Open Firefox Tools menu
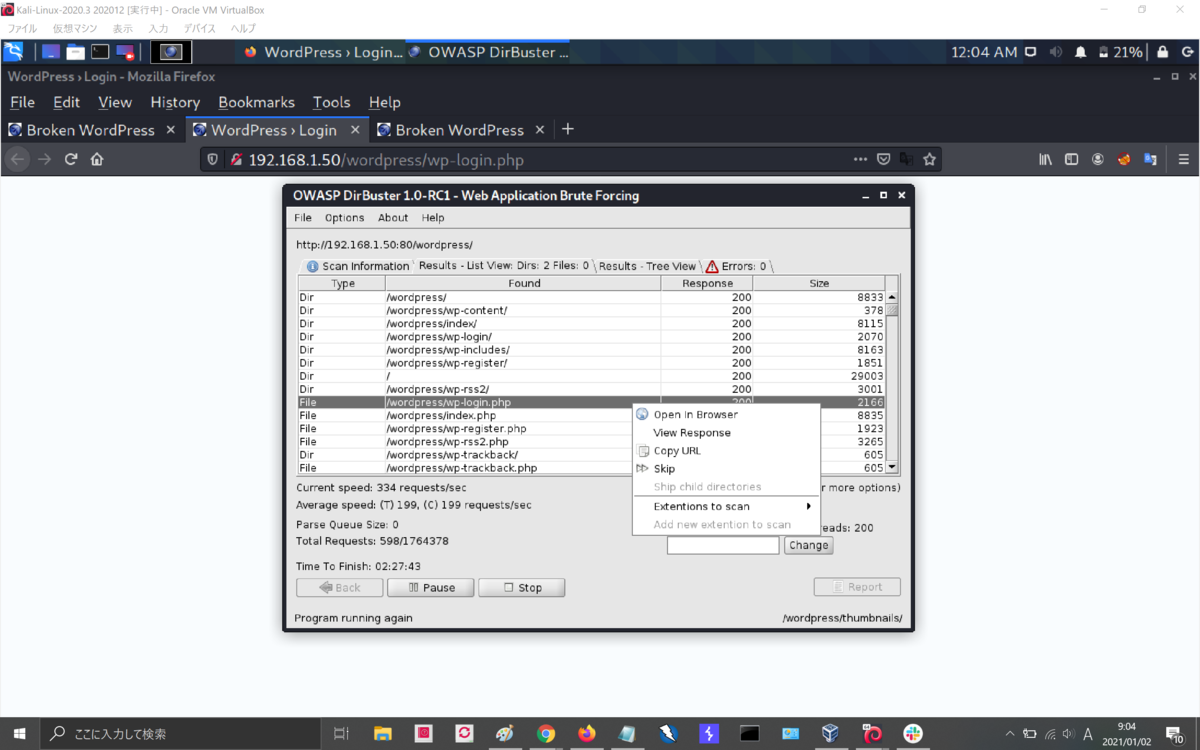This screenshot has width=1200, height=750. (x=331, y=102)
